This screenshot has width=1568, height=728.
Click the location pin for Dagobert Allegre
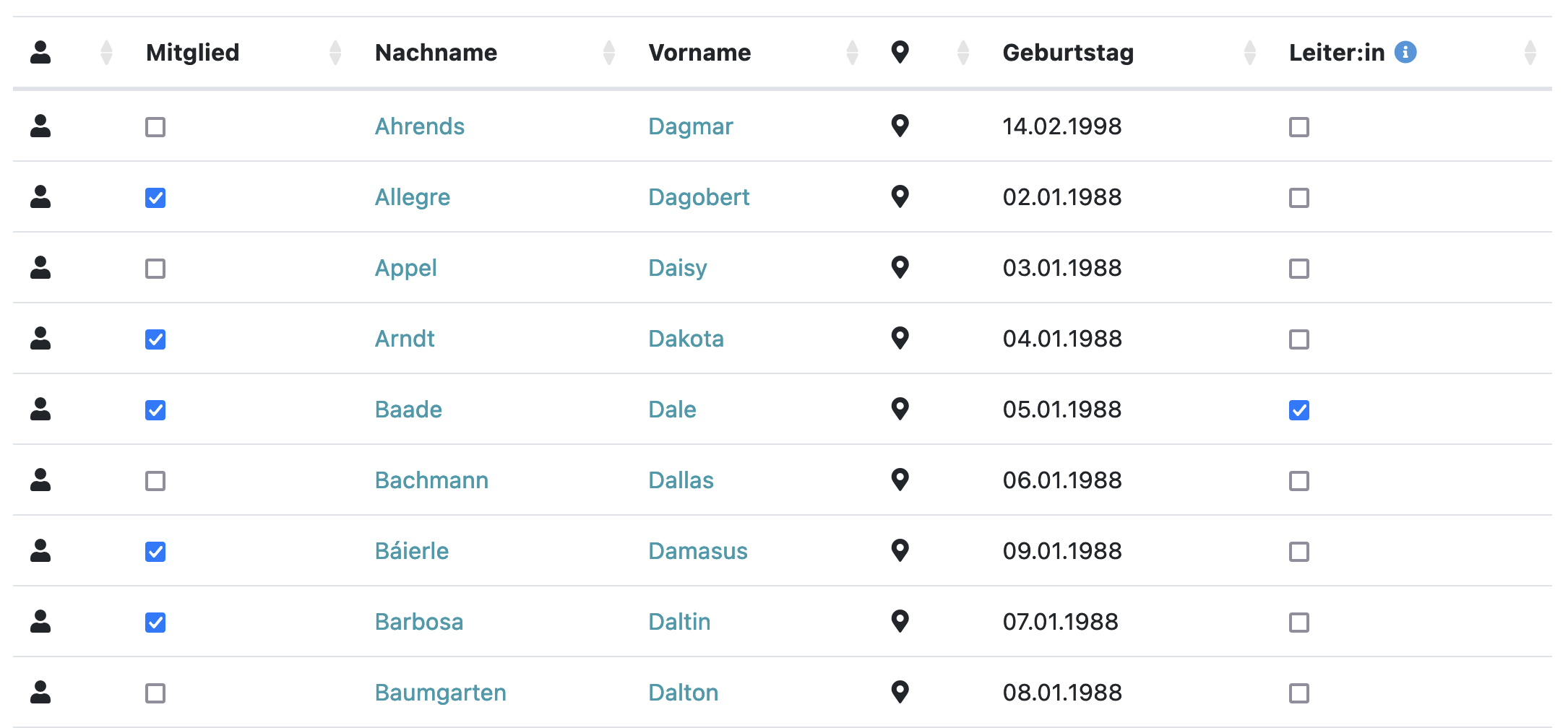900,196
